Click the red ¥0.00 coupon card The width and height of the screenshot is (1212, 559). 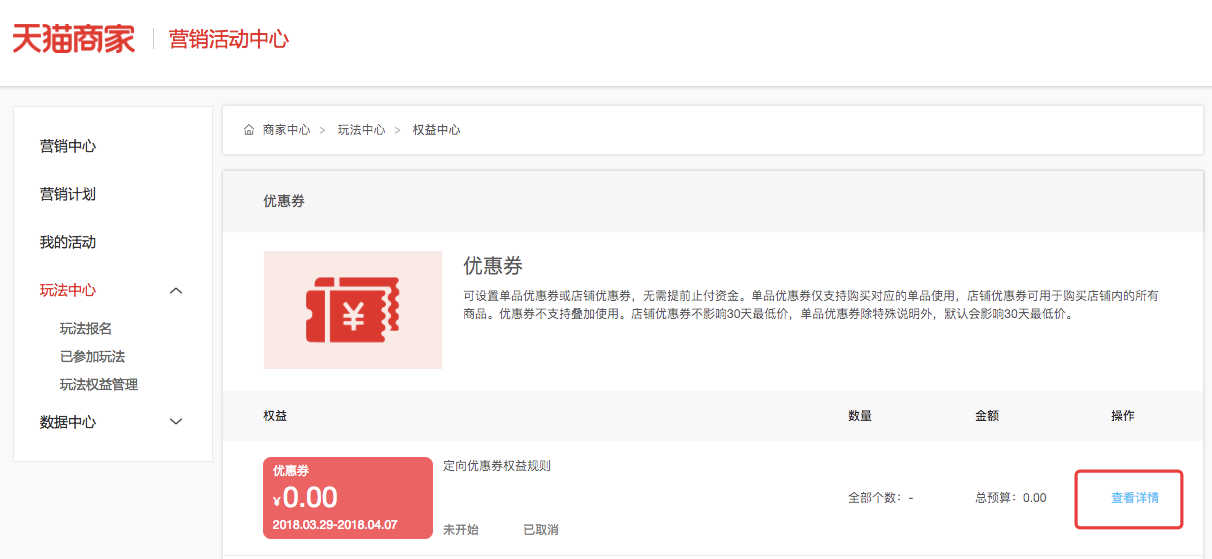tap(347, 498)
